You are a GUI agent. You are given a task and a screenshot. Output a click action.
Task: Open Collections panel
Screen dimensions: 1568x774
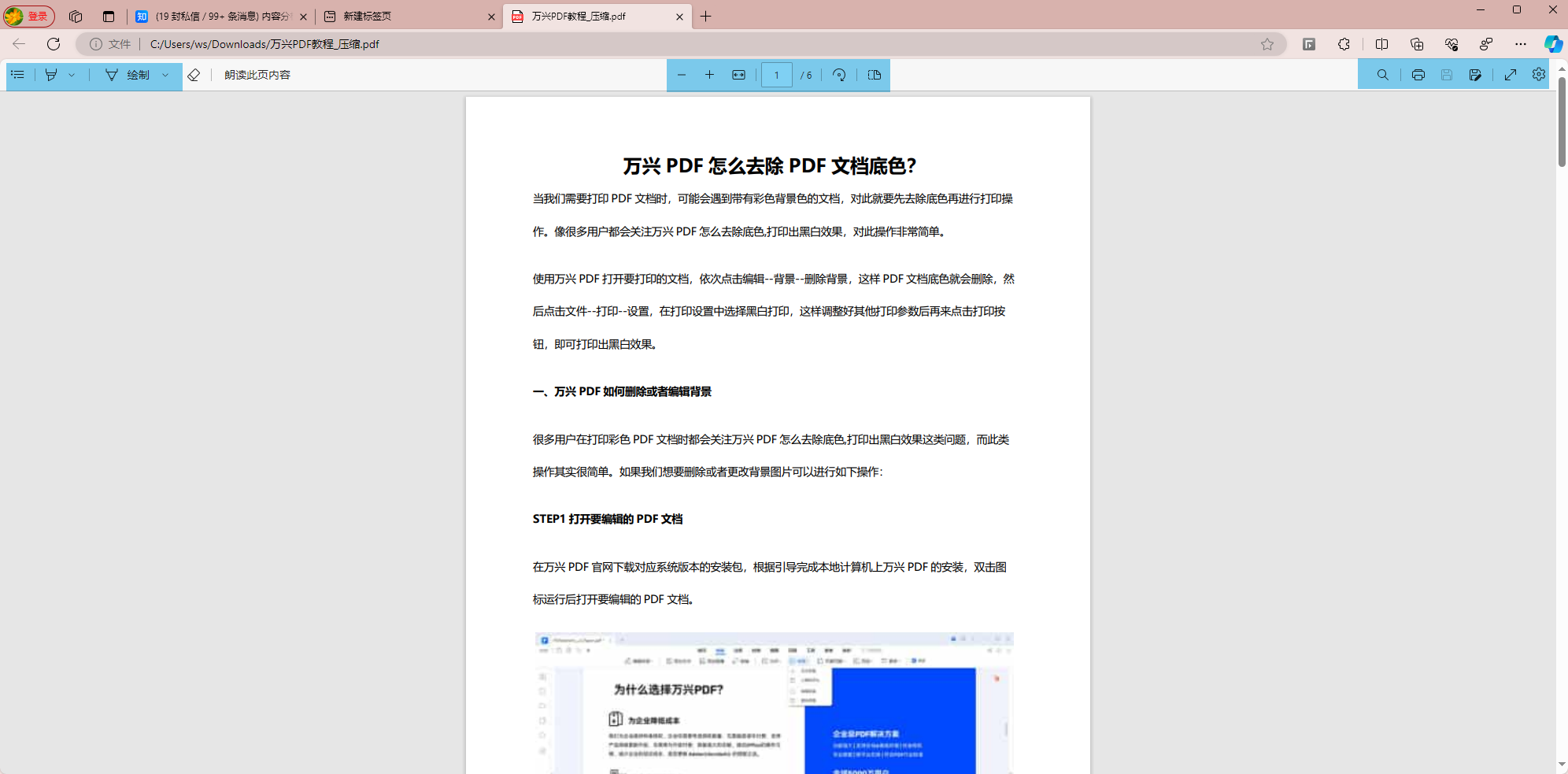(x=1417, y=44)
